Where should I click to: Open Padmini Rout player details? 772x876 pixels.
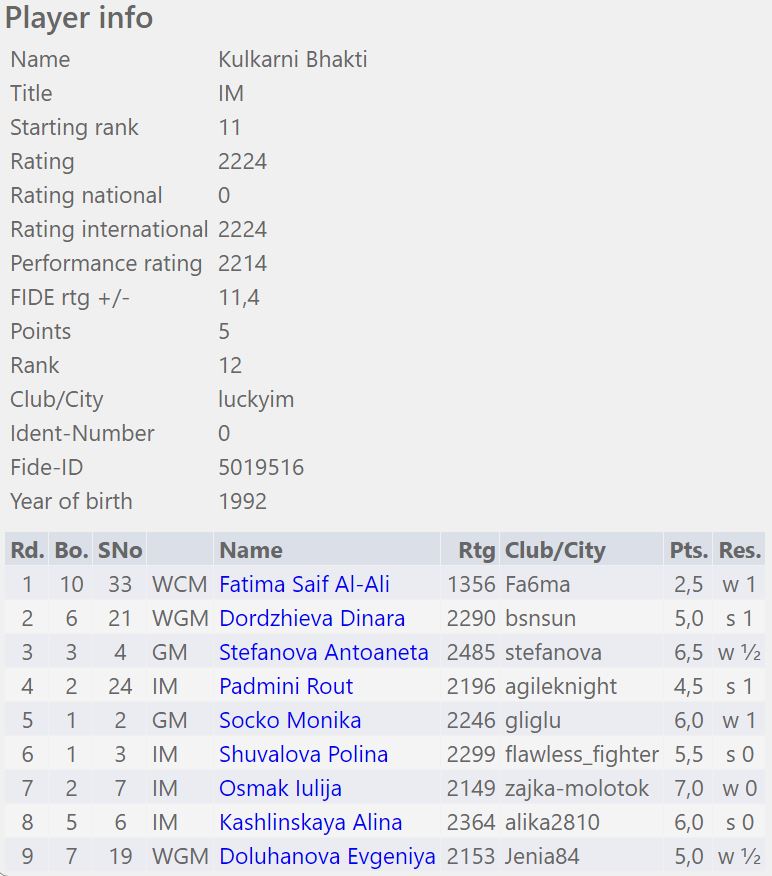click(285, 686)
